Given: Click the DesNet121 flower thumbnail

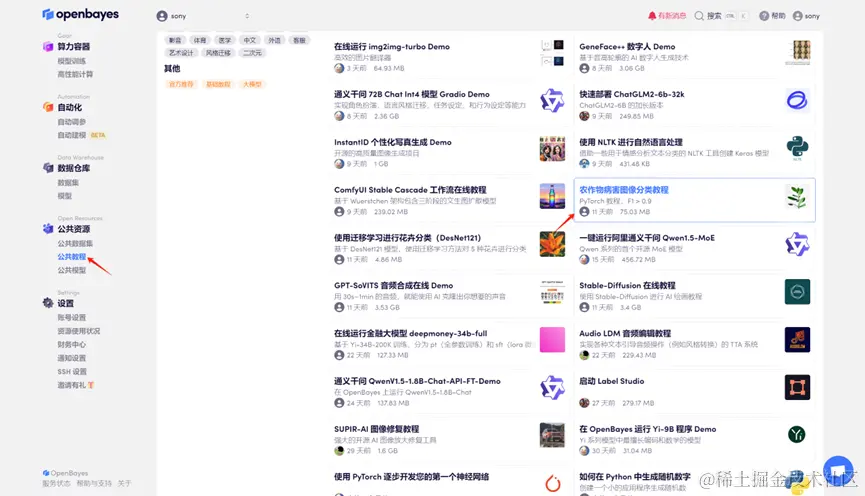Looking at the screenshot, I should [552, 244].
